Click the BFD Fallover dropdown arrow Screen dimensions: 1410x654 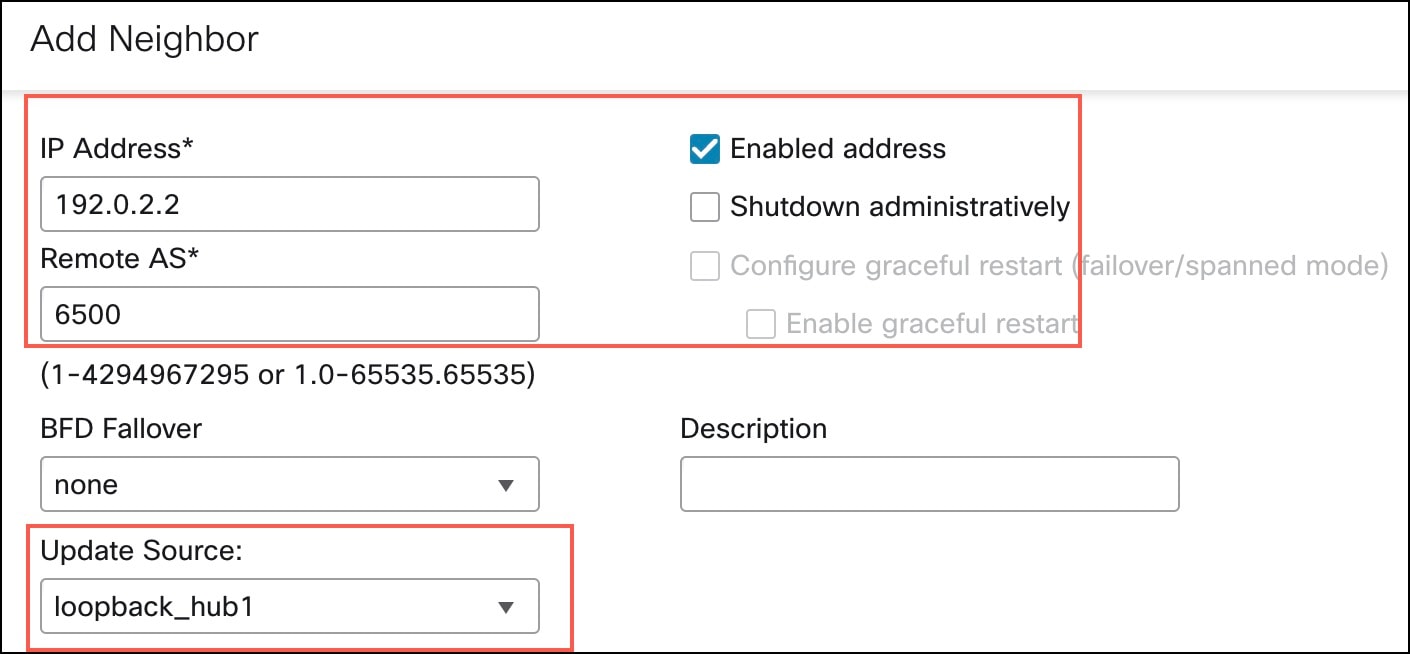[506, 486]
